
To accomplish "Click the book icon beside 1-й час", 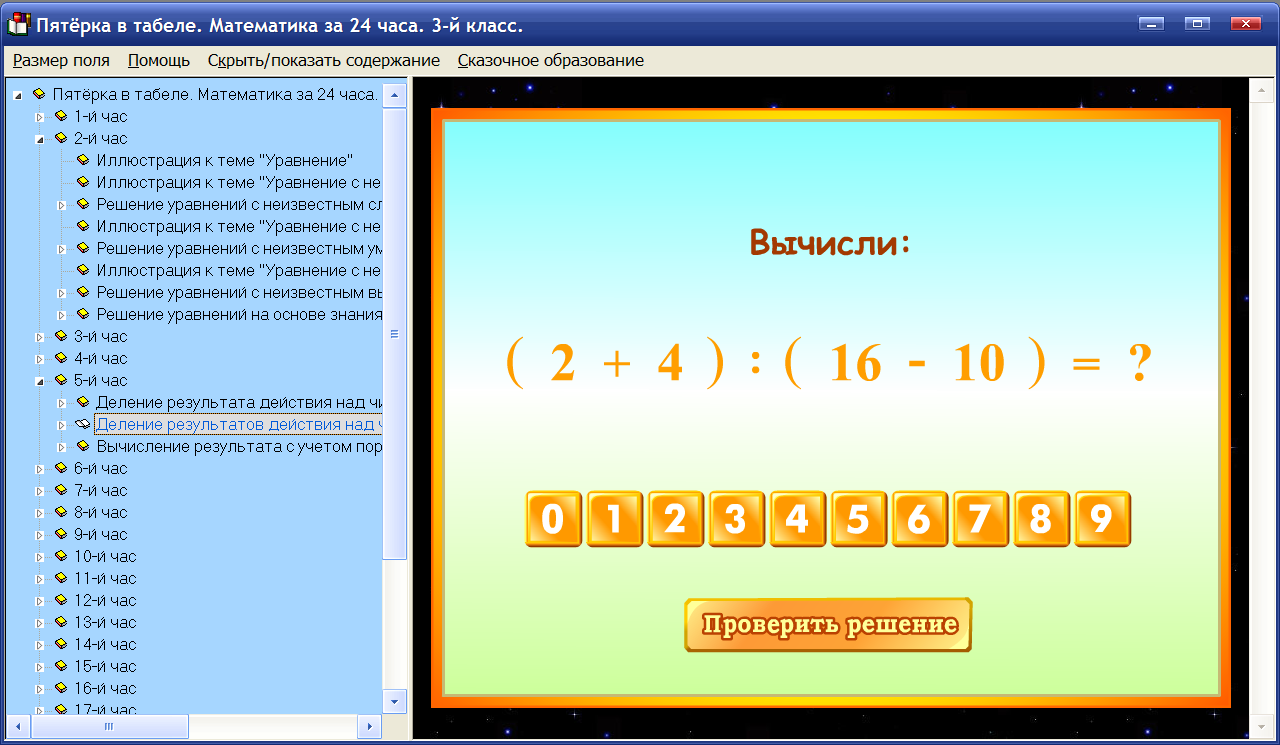I will (x=61, y=116).
